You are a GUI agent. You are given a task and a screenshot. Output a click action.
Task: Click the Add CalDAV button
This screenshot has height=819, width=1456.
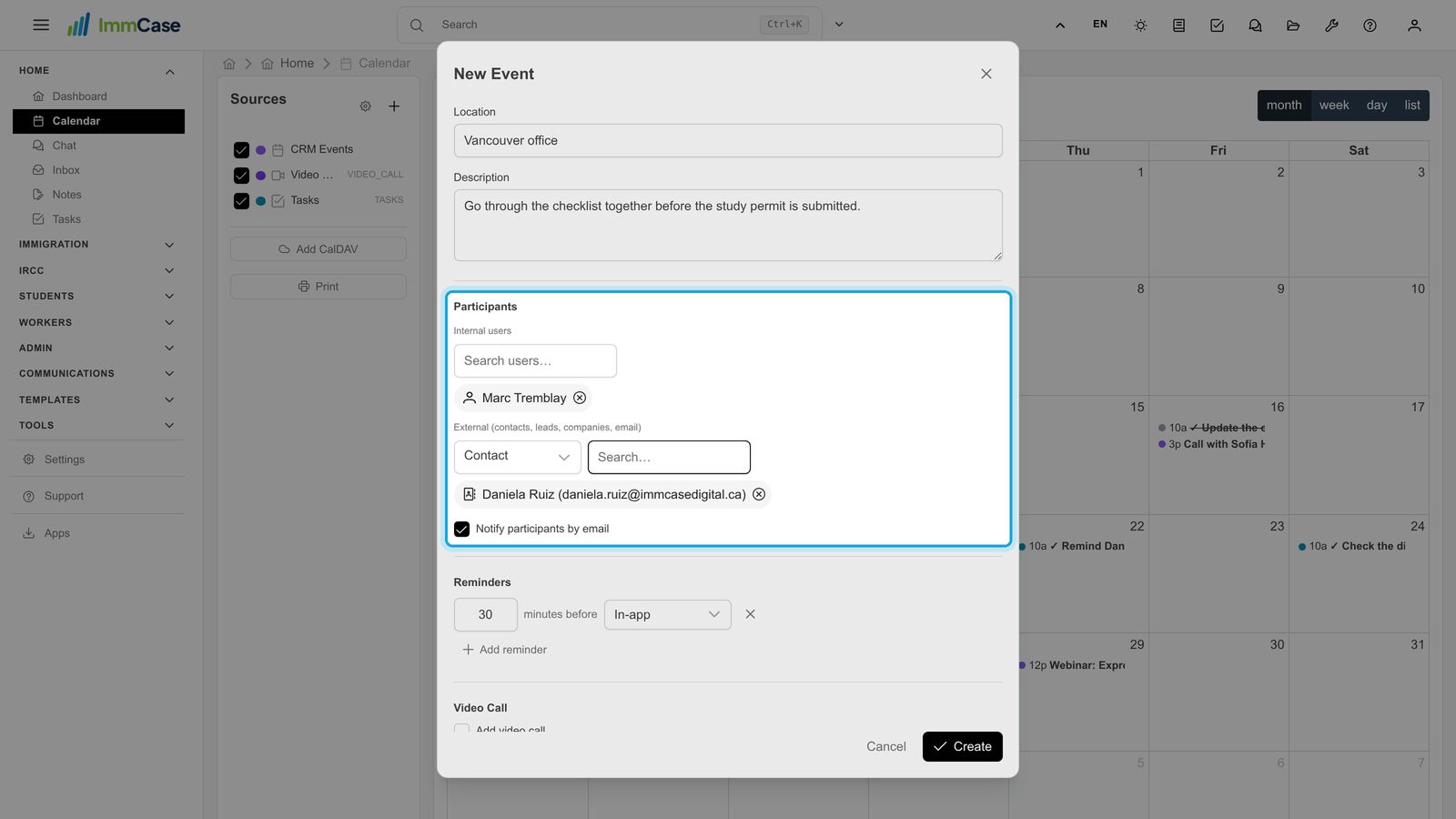click(318, 249)
